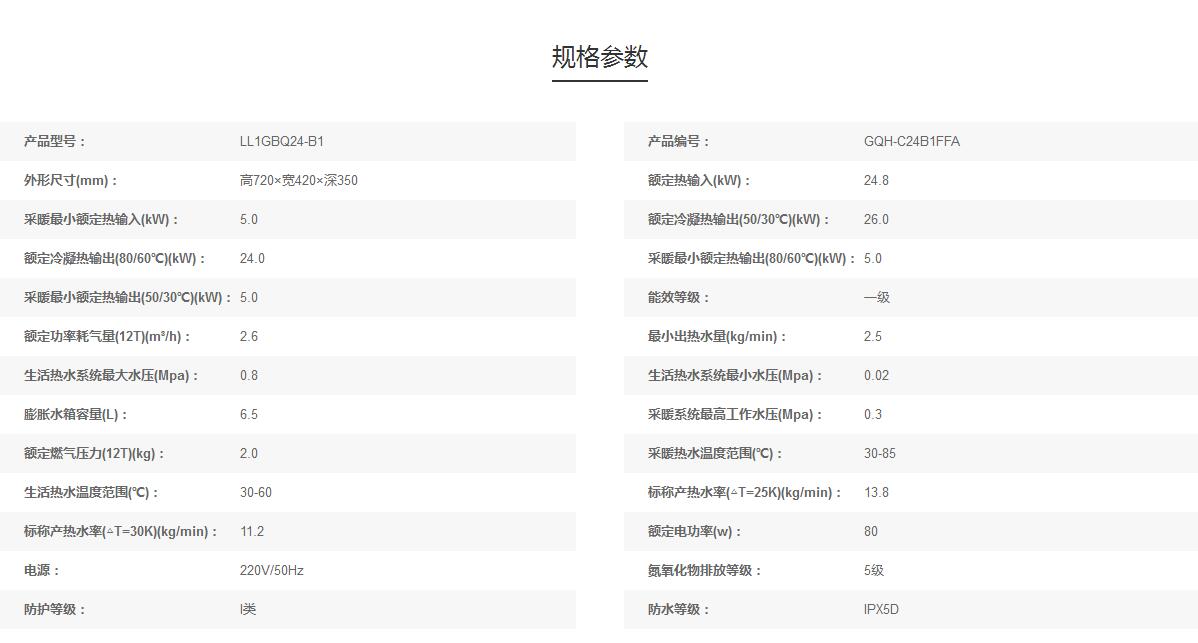Click the 防水等级 label

679,609
